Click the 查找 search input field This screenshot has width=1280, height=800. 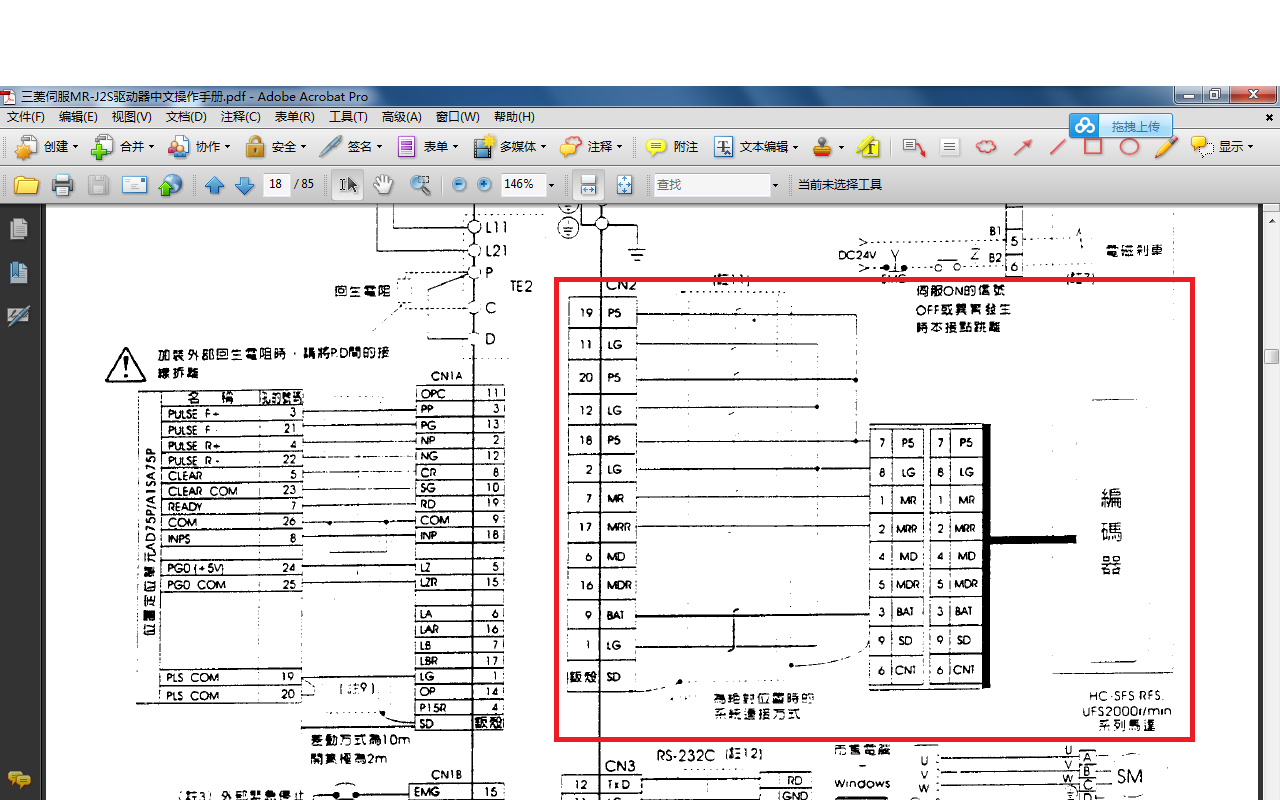tap(710, 185)
